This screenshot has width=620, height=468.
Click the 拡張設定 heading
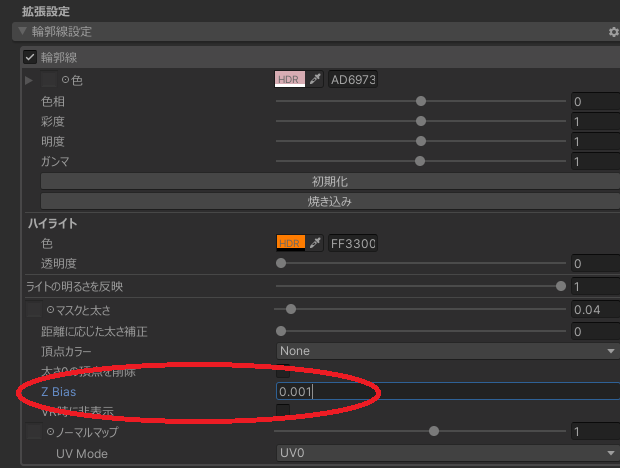coord(46,11)
